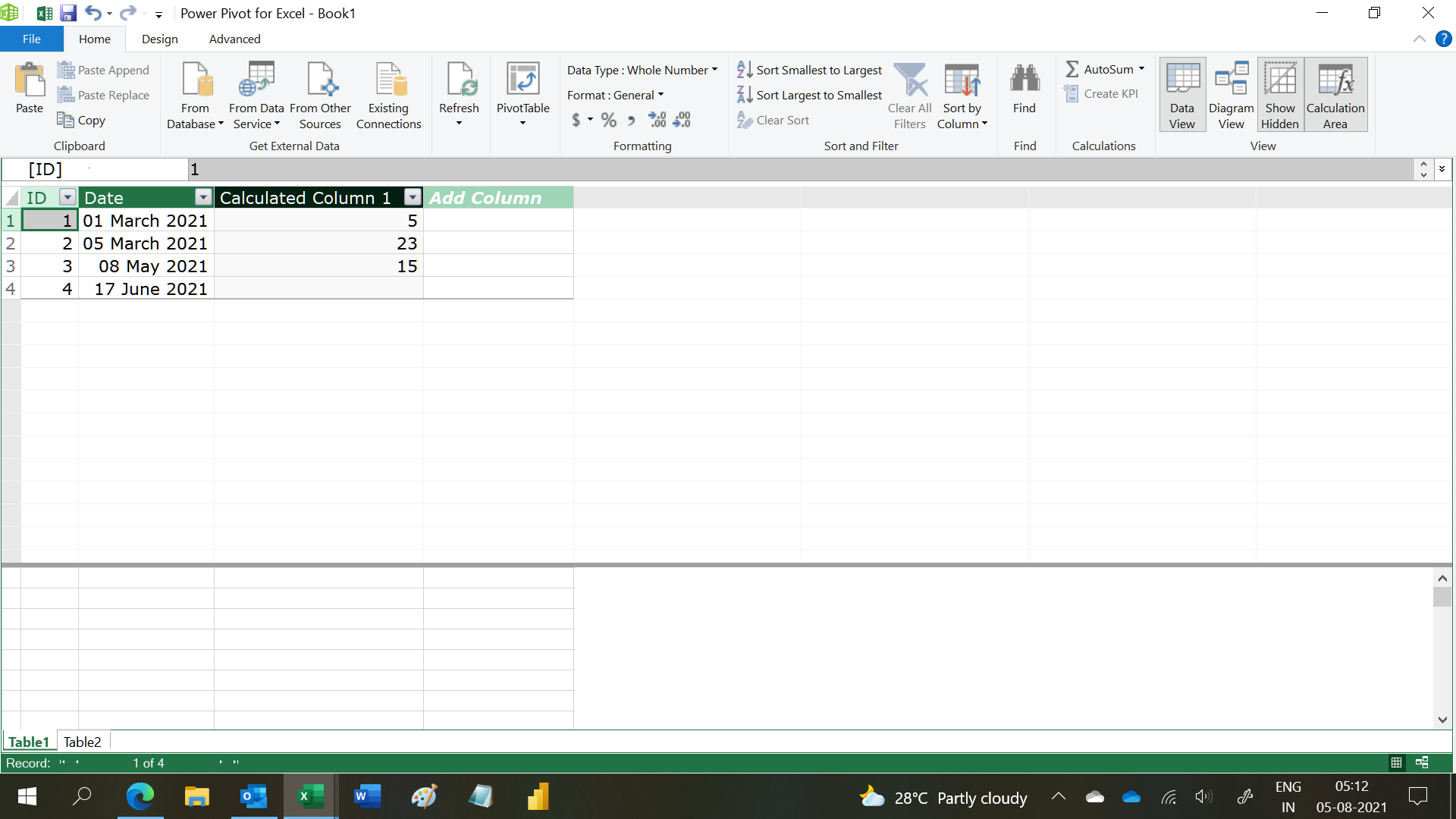Switch to Diagram View
This screenshot has width=1456, height=819.
click(x=1231, y=96)
